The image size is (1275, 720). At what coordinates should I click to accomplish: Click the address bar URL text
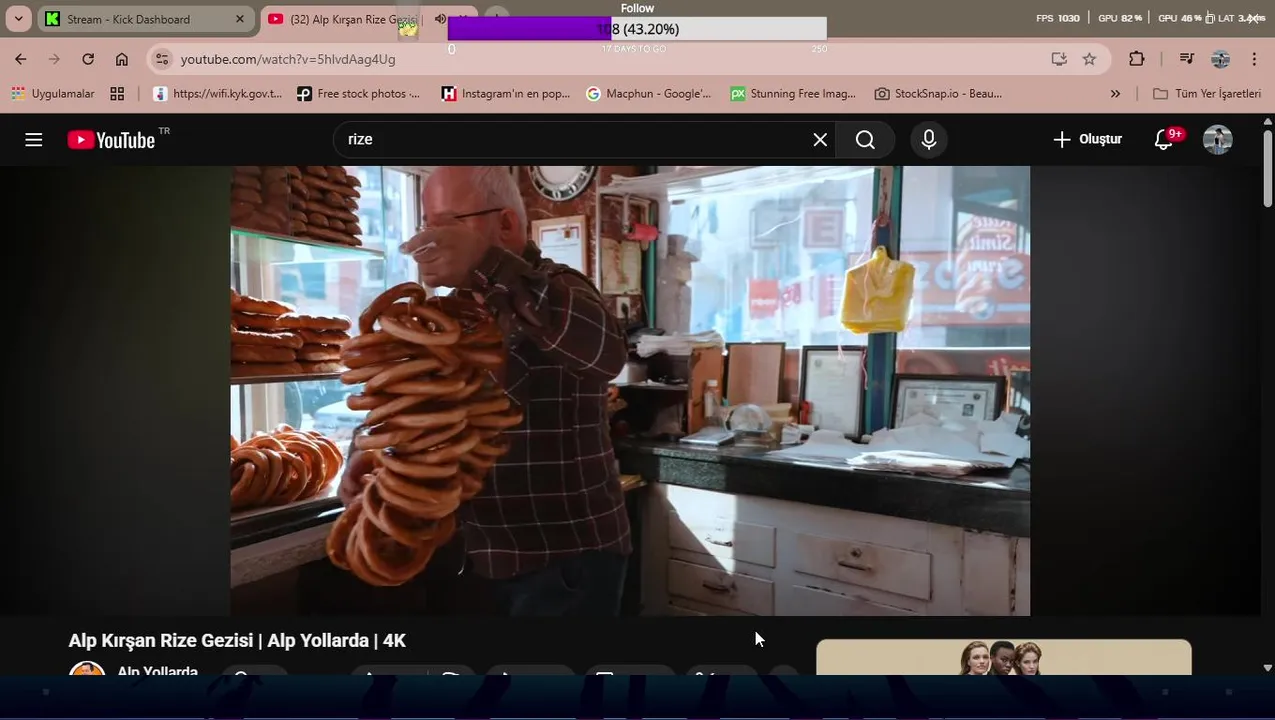click(288, 59)
